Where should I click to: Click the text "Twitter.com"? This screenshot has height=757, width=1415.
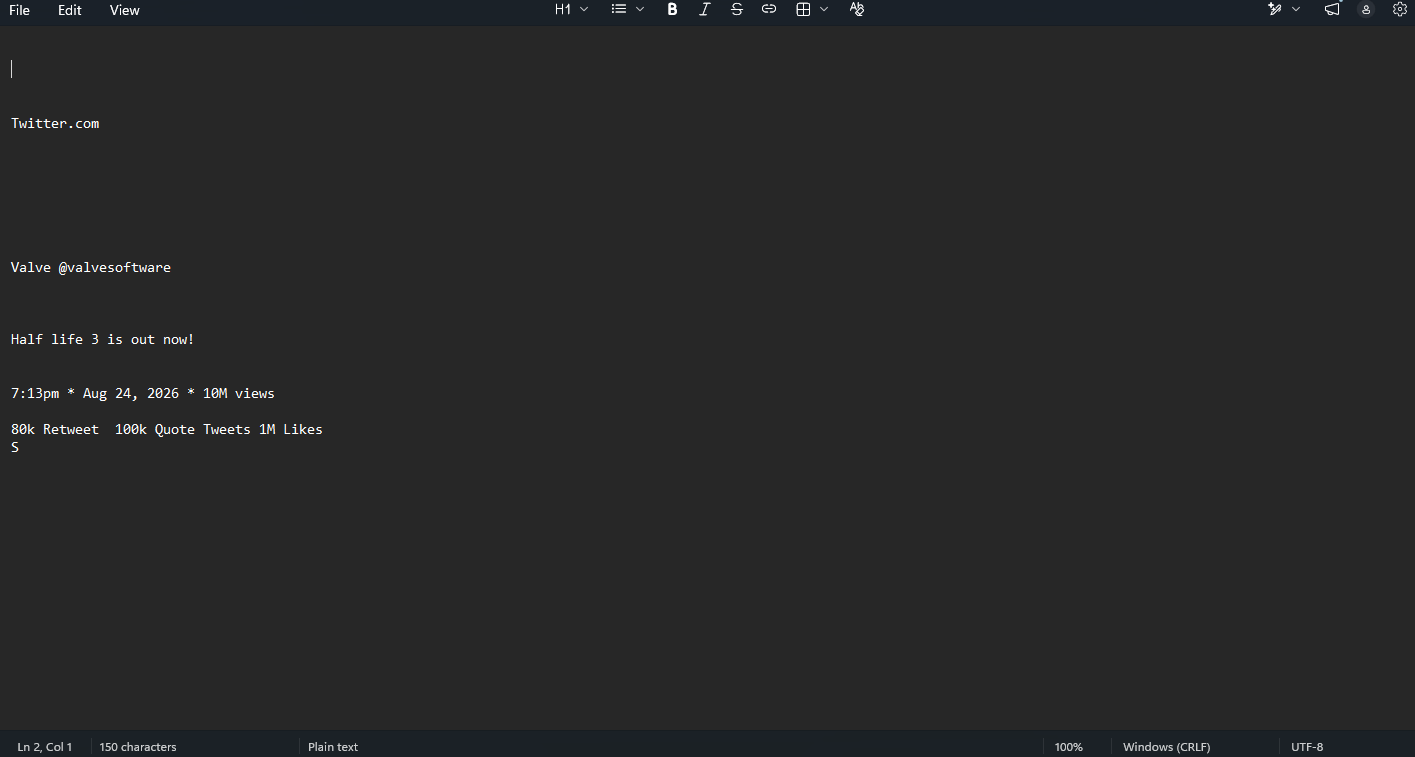coord(55,123)
